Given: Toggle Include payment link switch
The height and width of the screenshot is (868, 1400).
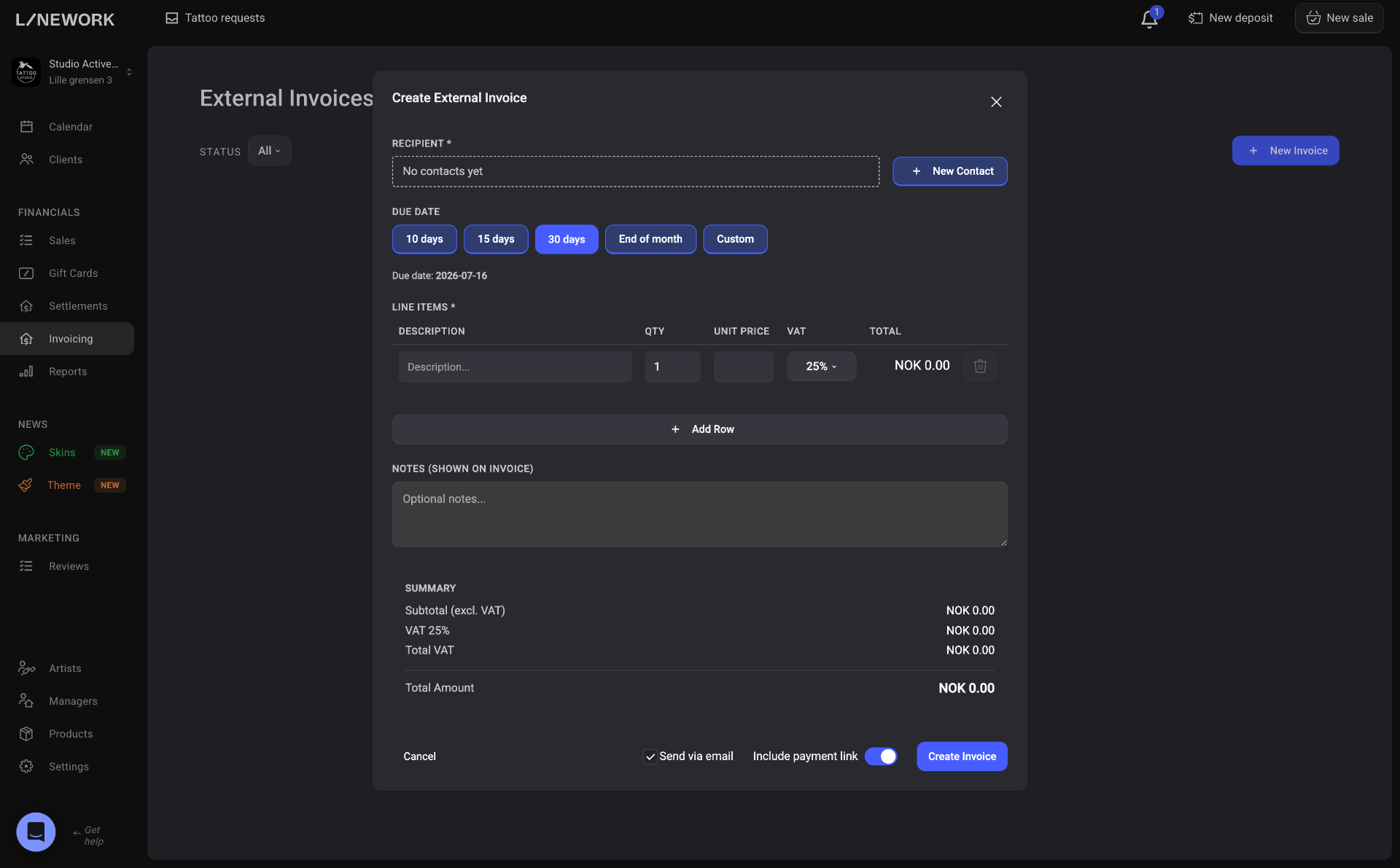Looking at the screenshot, I should (881, 756).
